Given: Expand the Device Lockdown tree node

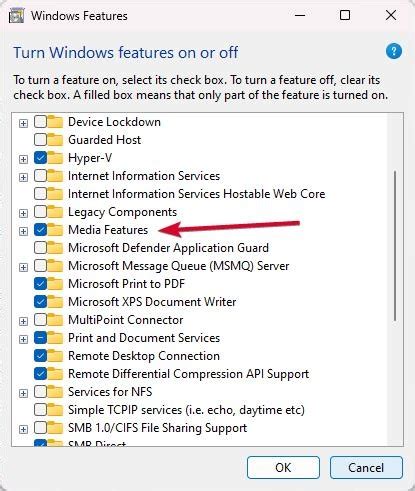Looking at the screenshot, I should click(x=23, y=123).
